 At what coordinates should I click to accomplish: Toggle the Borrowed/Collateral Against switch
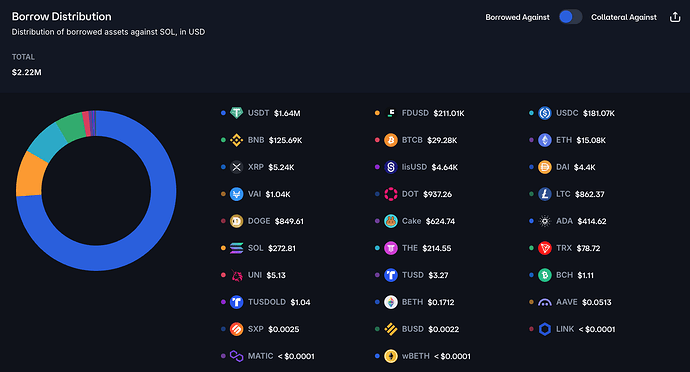pyautogui.click(x=570, y=17)
